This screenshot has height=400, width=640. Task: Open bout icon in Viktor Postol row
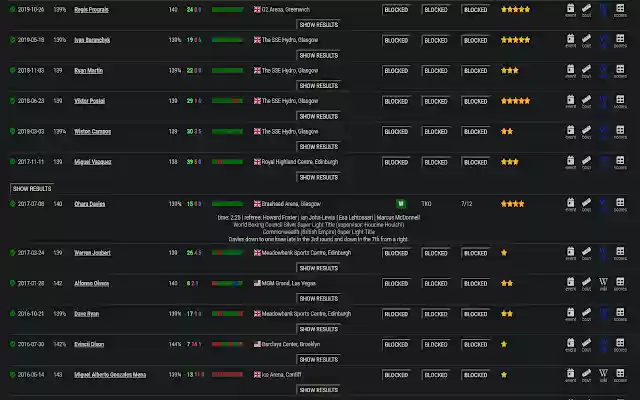587,101
